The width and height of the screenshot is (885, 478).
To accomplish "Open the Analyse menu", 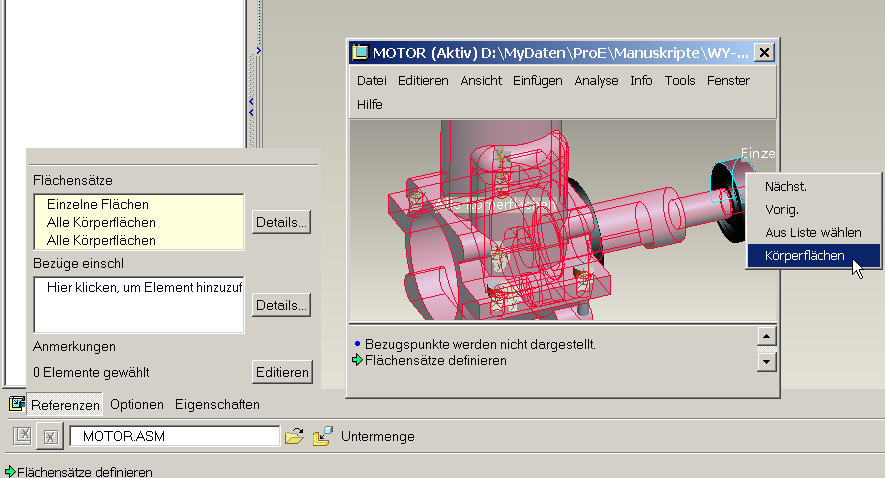I will tap(596, 81).
